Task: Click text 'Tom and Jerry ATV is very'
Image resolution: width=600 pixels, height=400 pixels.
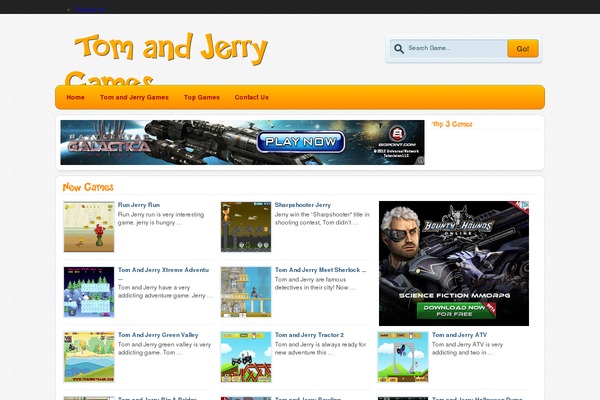Action: coord(467,344)
